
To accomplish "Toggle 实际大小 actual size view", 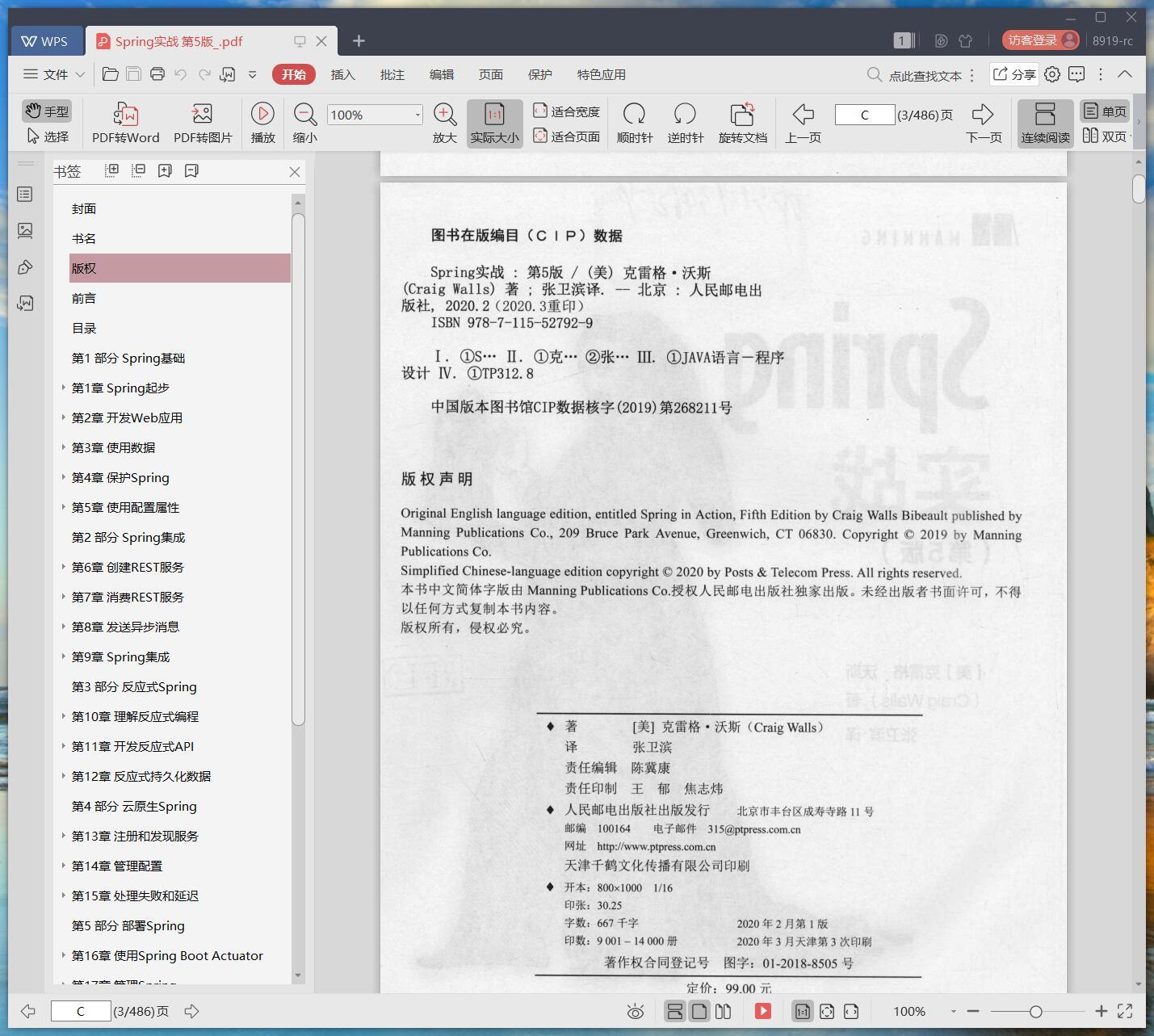I will coord(494,123).
